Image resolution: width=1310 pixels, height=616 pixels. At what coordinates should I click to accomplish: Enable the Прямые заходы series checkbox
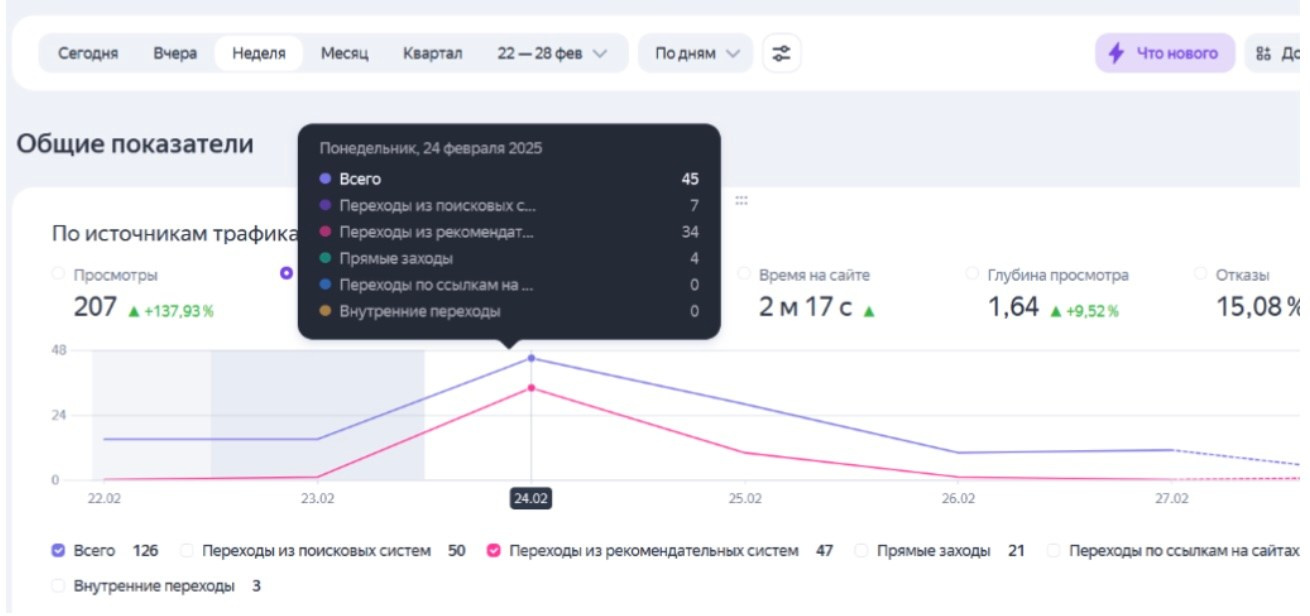[861, 550]
